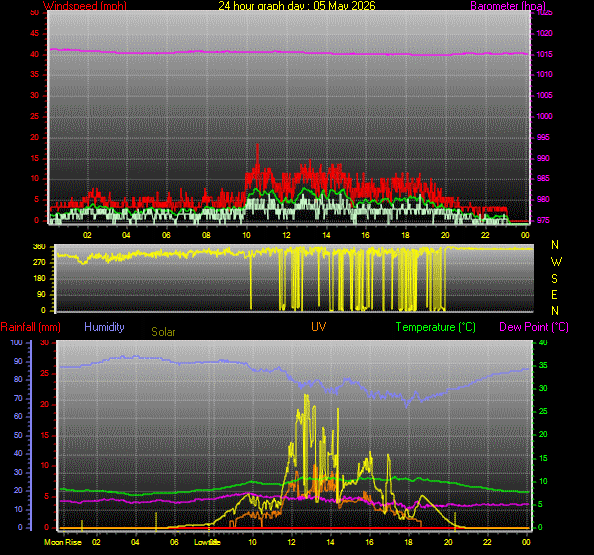
Task: Click the Moon Rise label
Action: [x=63, y=542]
